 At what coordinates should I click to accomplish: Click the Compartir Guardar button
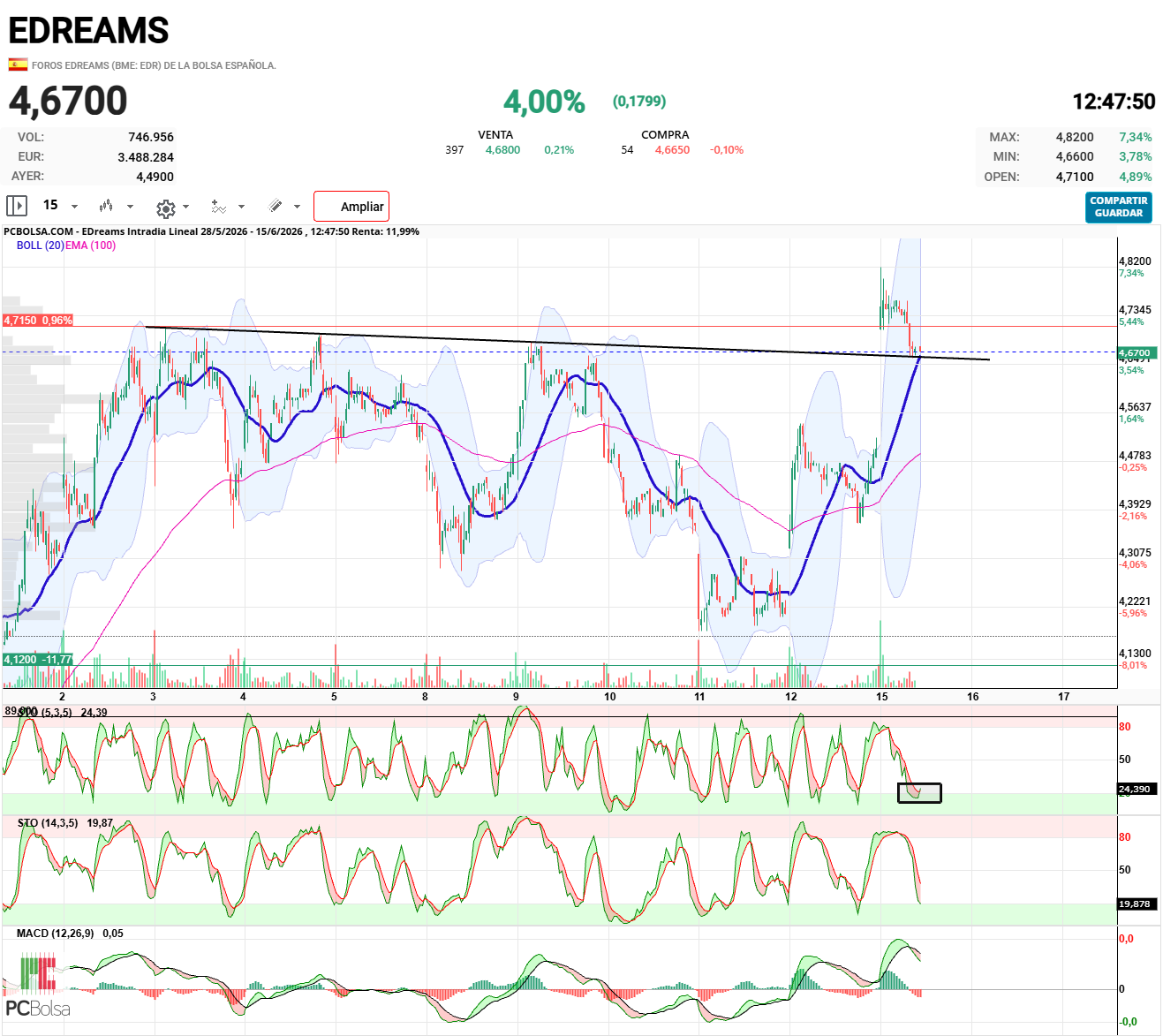click(x=1119, y=208)
